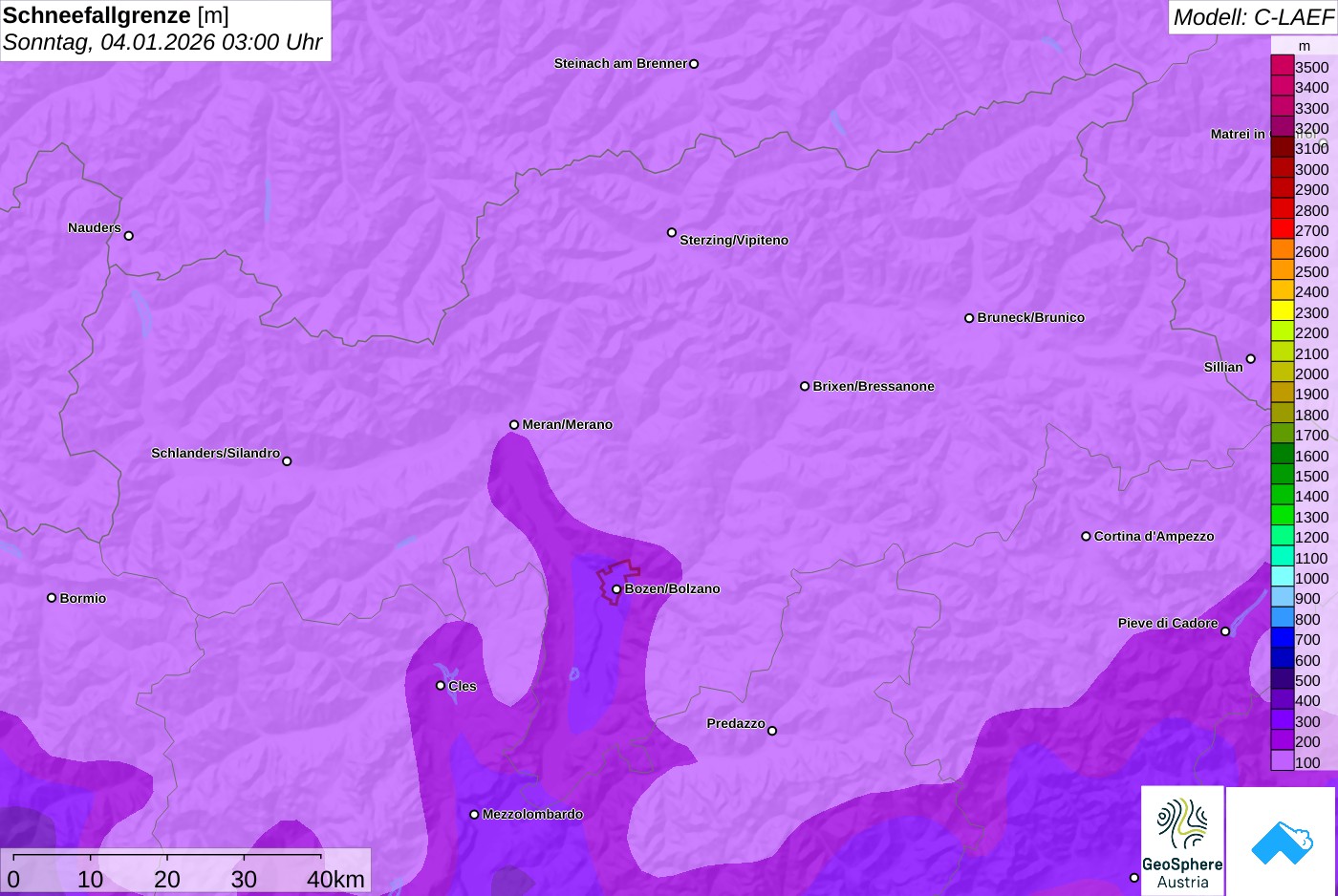The height and width of the screenshot is (896, 1338).
Task: Click the Matrei in label text
Action: tap(1238, 134)
